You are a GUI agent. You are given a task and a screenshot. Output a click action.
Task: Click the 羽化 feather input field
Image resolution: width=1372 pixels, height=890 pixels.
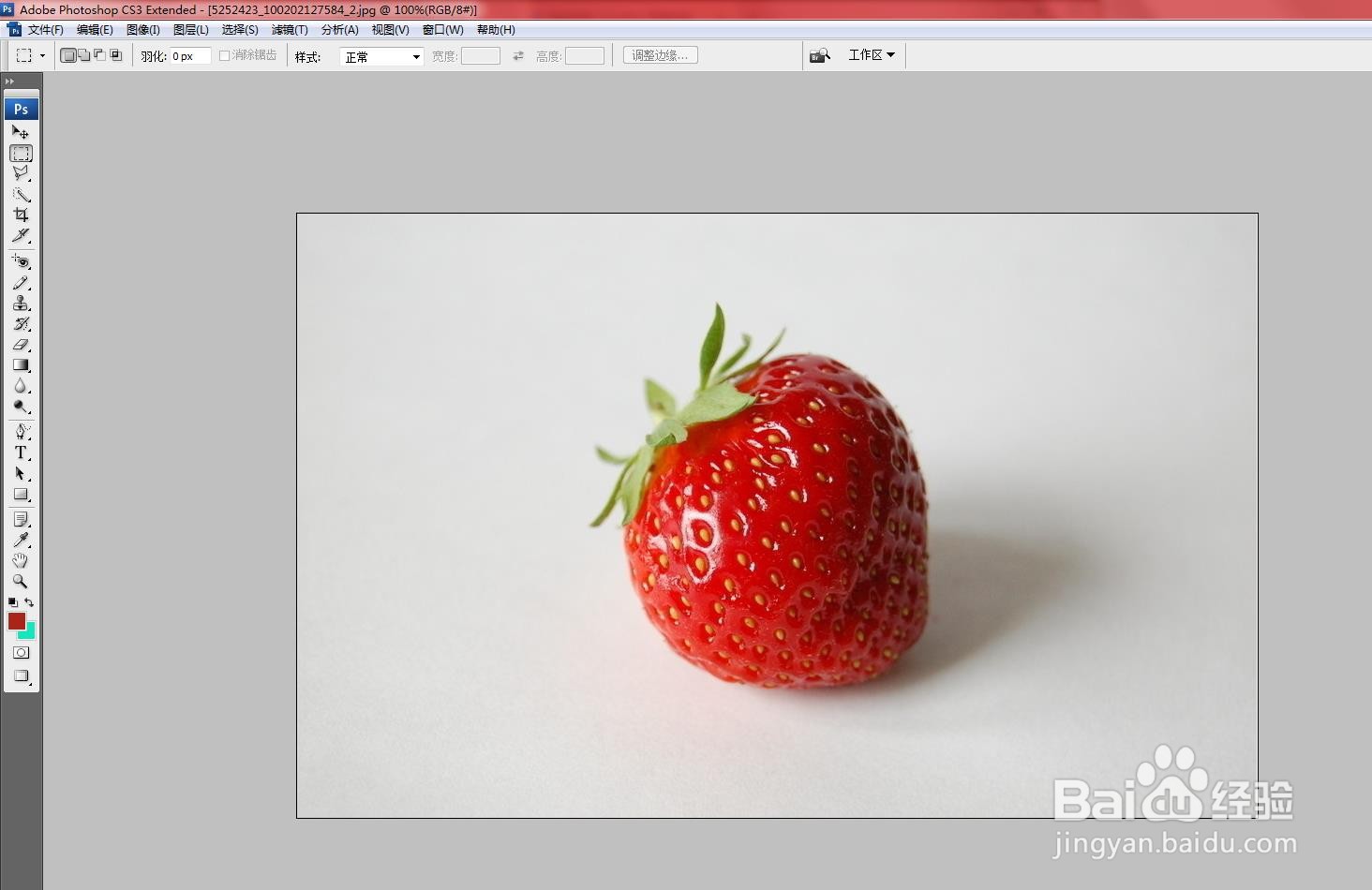(190, 56)
